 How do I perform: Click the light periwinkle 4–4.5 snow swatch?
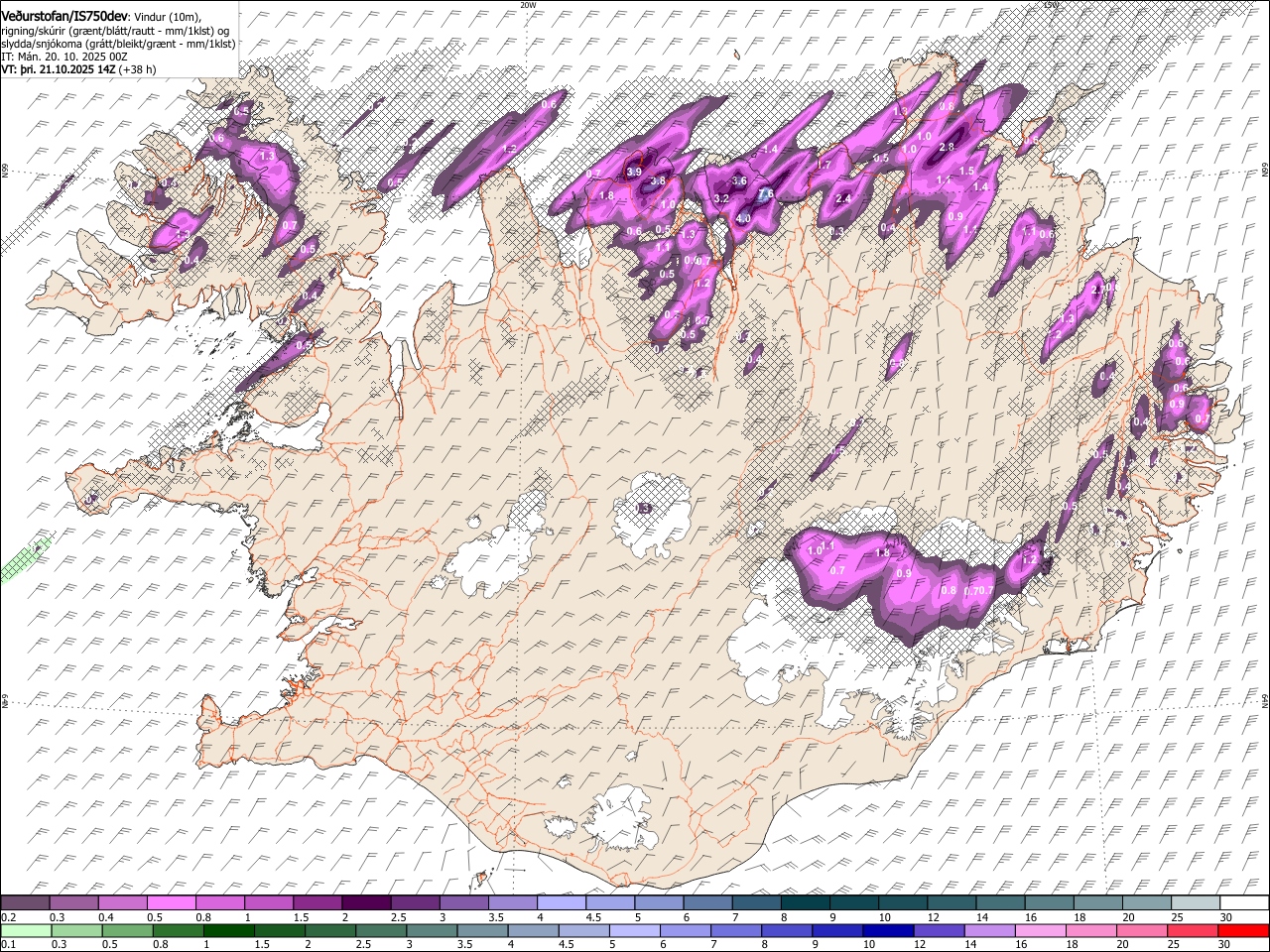[562, 902]
